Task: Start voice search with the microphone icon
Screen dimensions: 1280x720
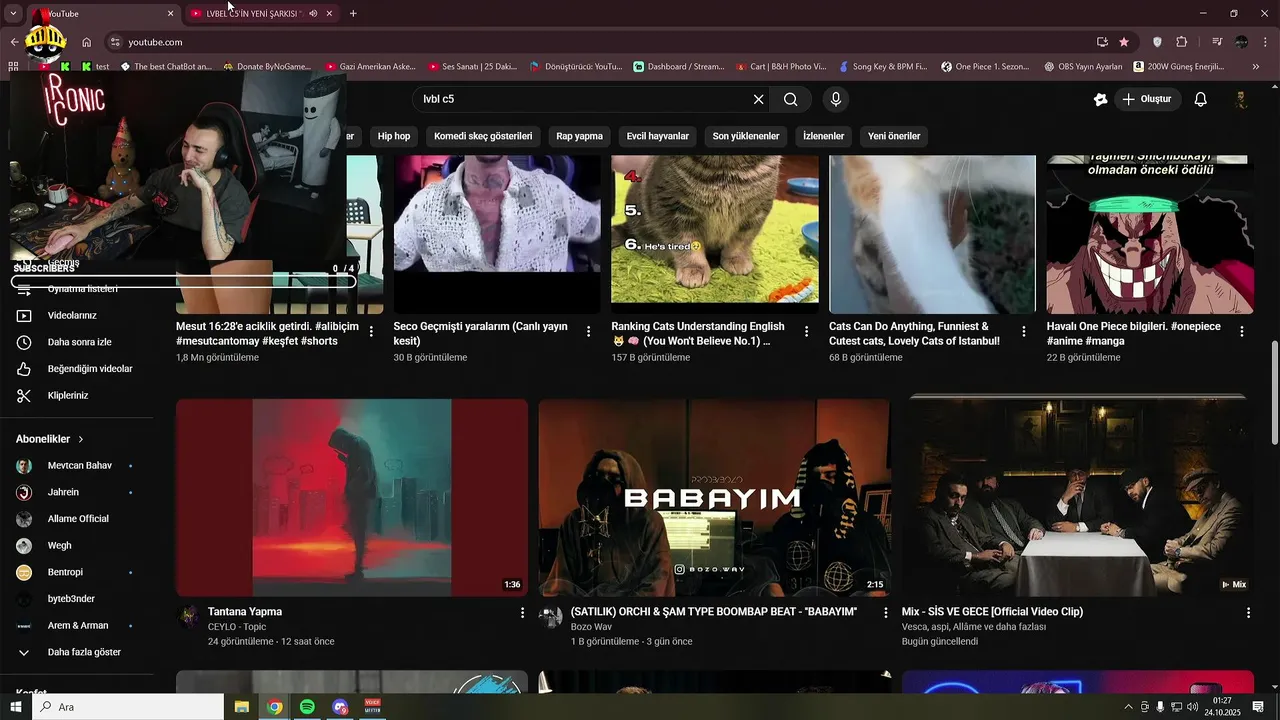Action: (x=836, y=99)
